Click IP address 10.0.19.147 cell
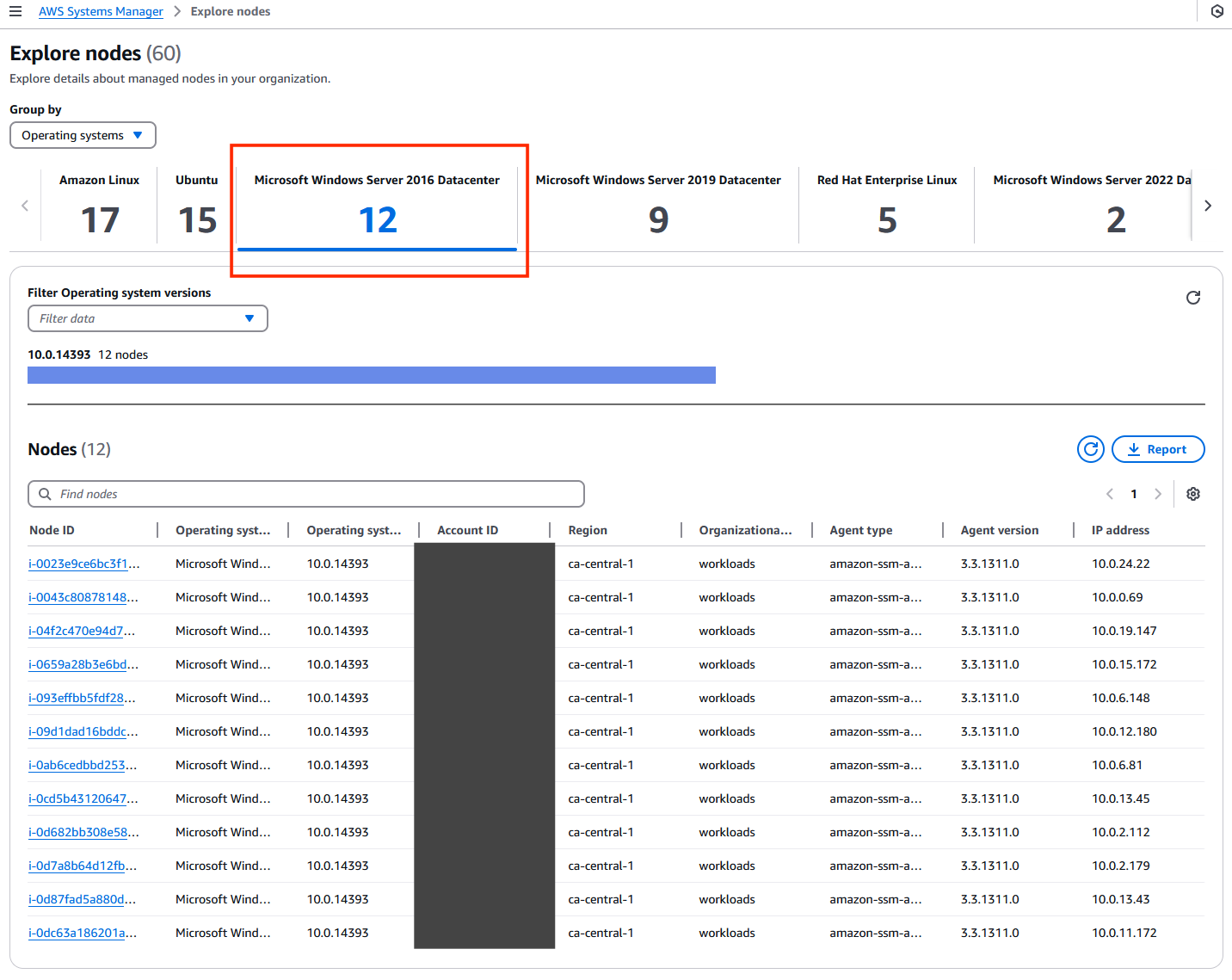The width and height of the screenshot is (1232, 980). tap(1124, 631)
